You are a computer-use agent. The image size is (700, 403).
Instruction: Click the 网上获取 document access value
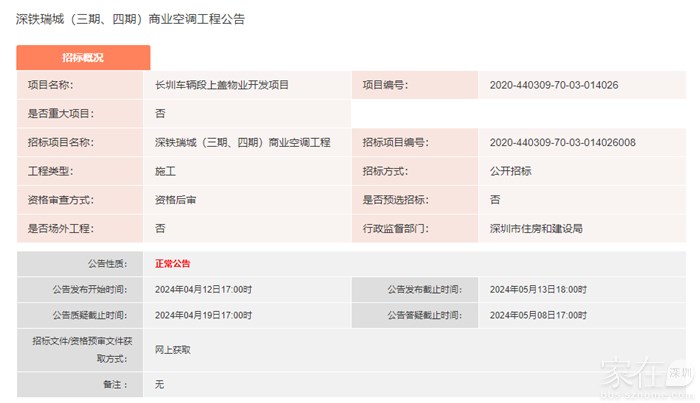(172, 350)
